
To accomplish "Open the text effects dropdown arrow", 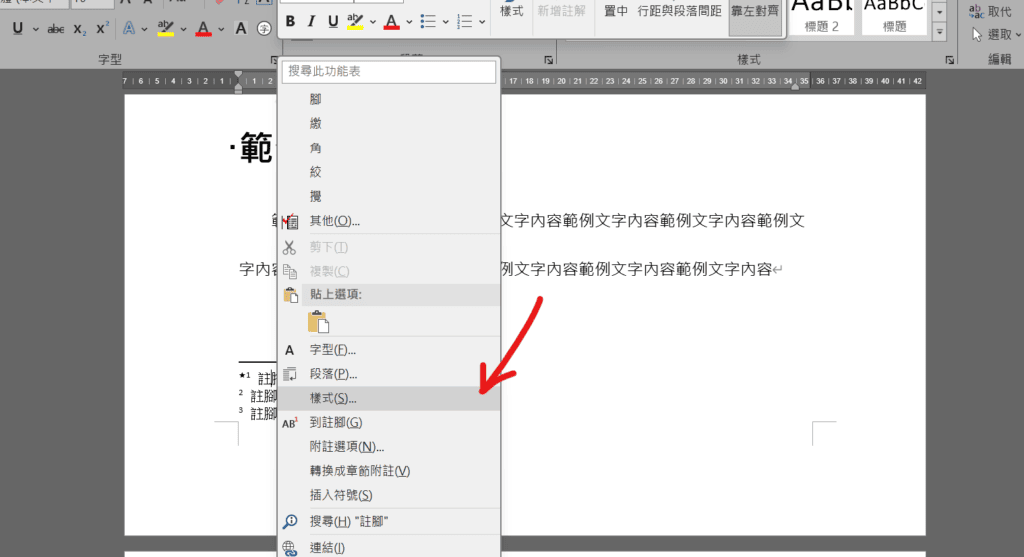I will [x=144, y=29].
